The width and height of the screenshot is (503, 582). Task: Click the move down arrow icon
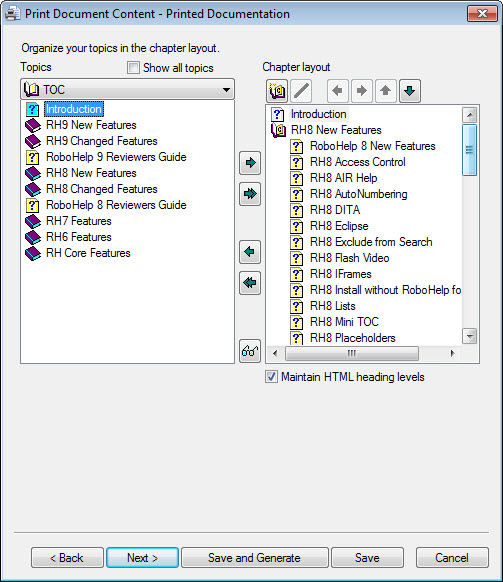(410, 91)
